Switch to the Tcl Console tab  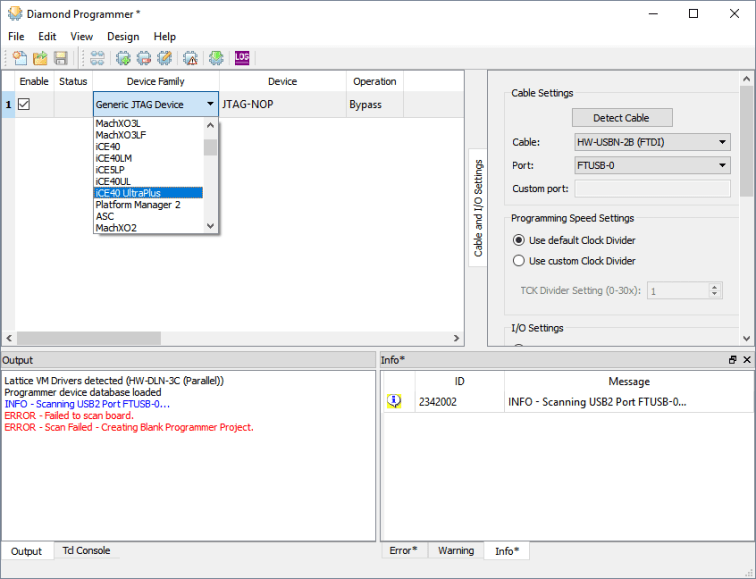(86, 550)
